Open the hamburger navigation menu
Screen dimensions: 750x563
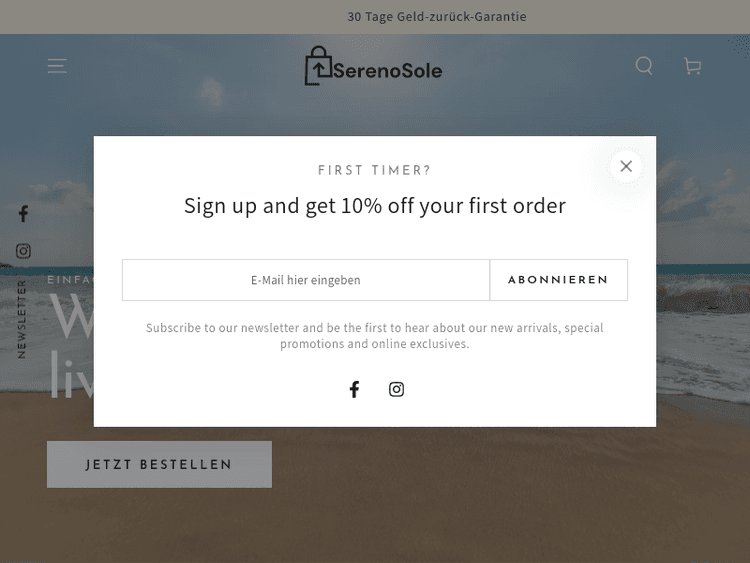point(57,66)
